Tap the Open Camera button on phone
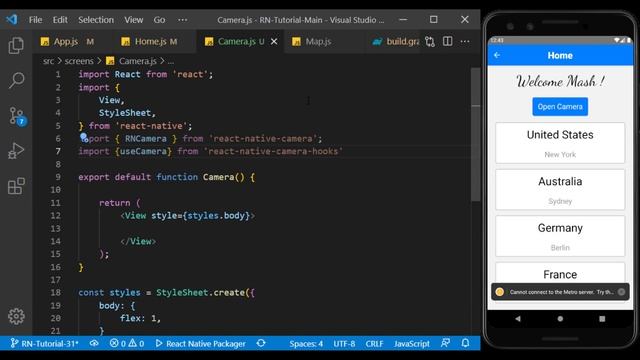The width and height of the screenshot is (640, 360). [560, 107]
